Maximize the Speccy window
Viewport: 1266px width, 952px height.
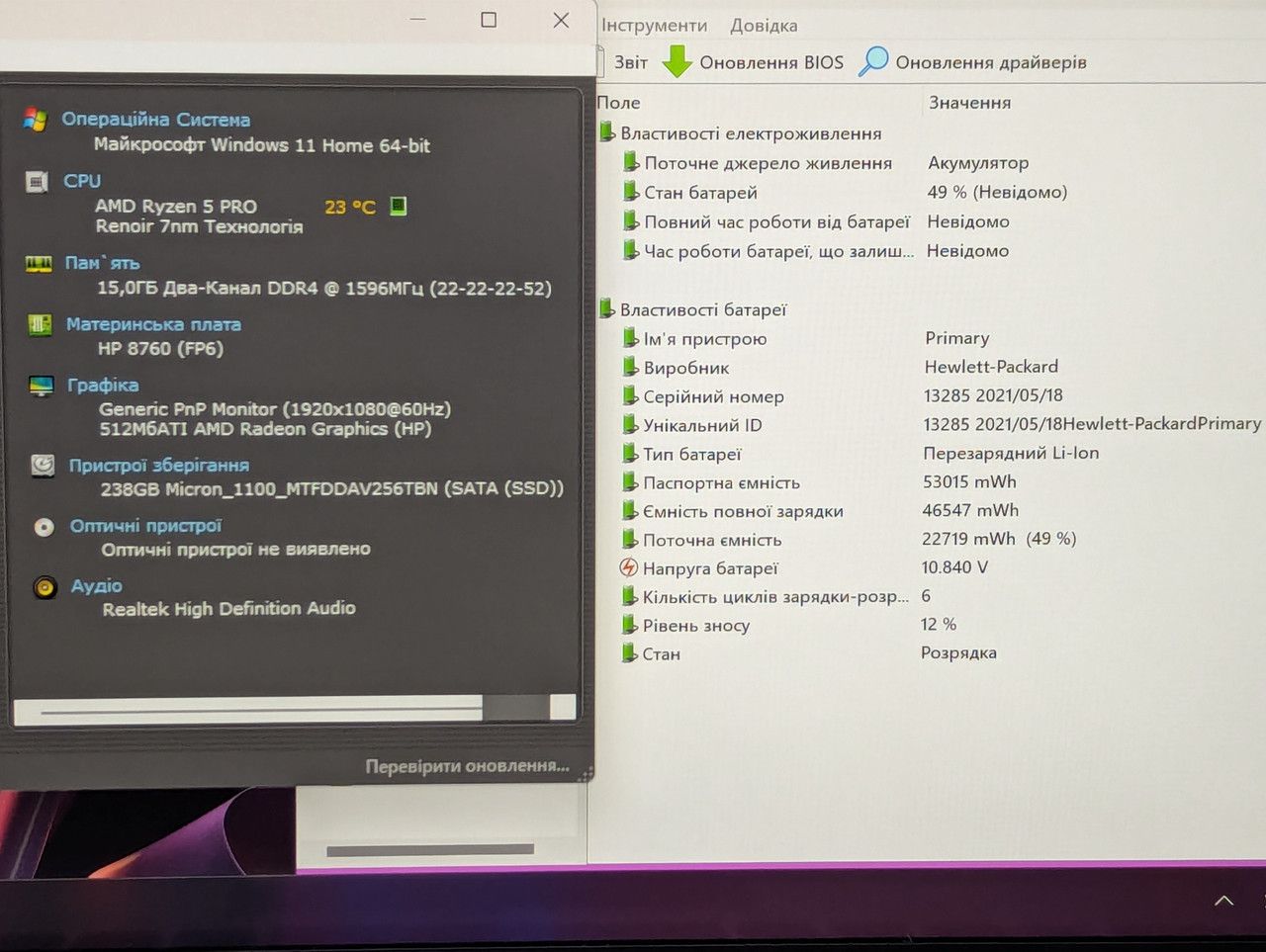click(489, 20)
